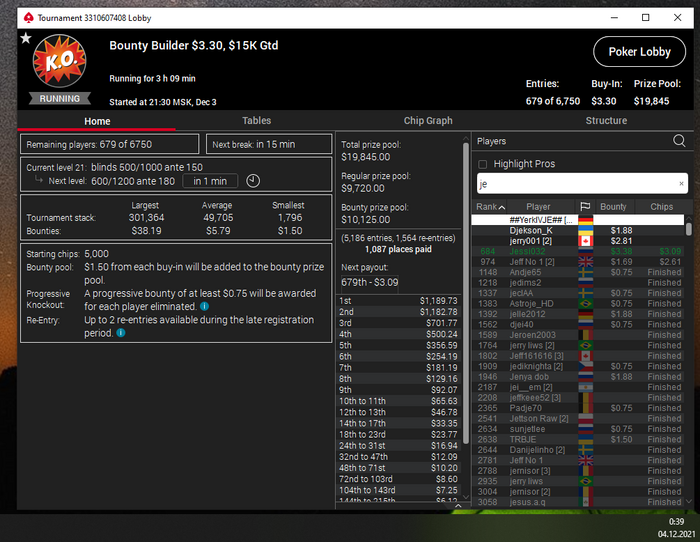Toggle the Highlight Pros checkbox
The image size is (700, 542).
pos(483,164)
